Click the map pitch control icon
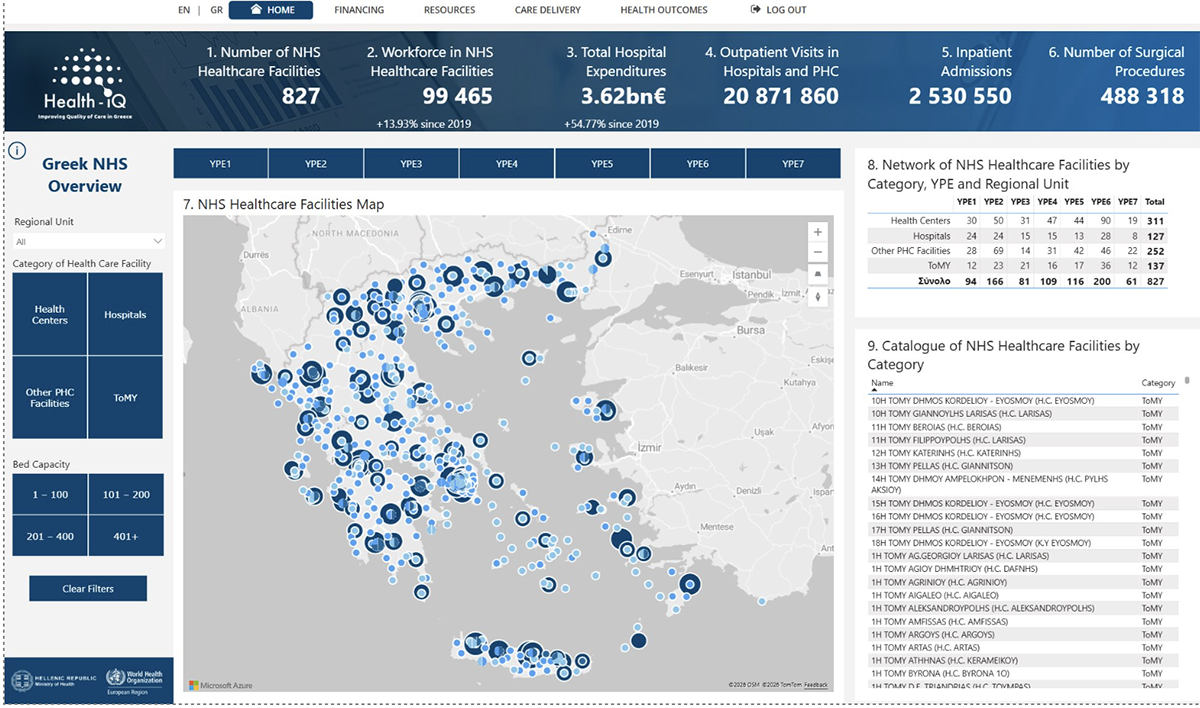 818,274
